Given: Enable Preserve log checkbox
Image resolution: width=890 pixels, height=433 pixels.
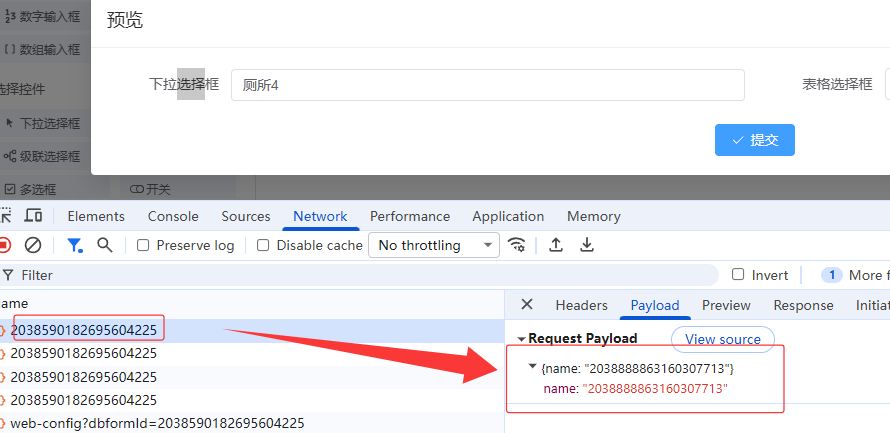Looking at the screenshot, I should pos(143,245).
